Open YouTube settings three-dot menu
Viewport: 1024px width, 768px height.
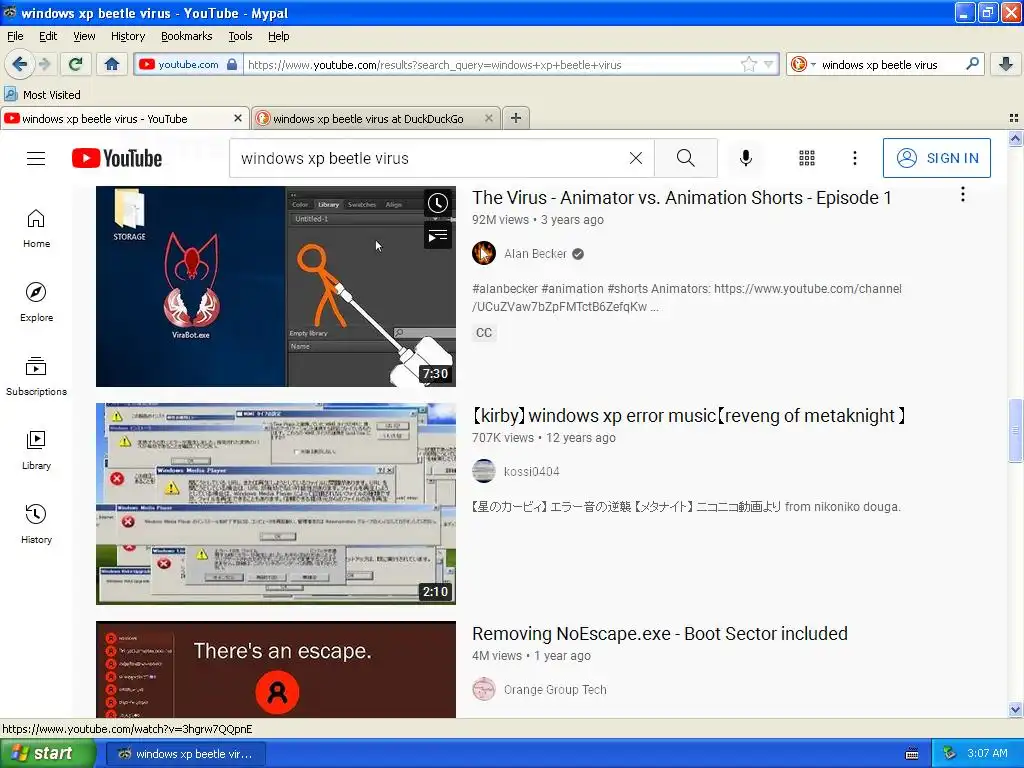pos(854,158)
